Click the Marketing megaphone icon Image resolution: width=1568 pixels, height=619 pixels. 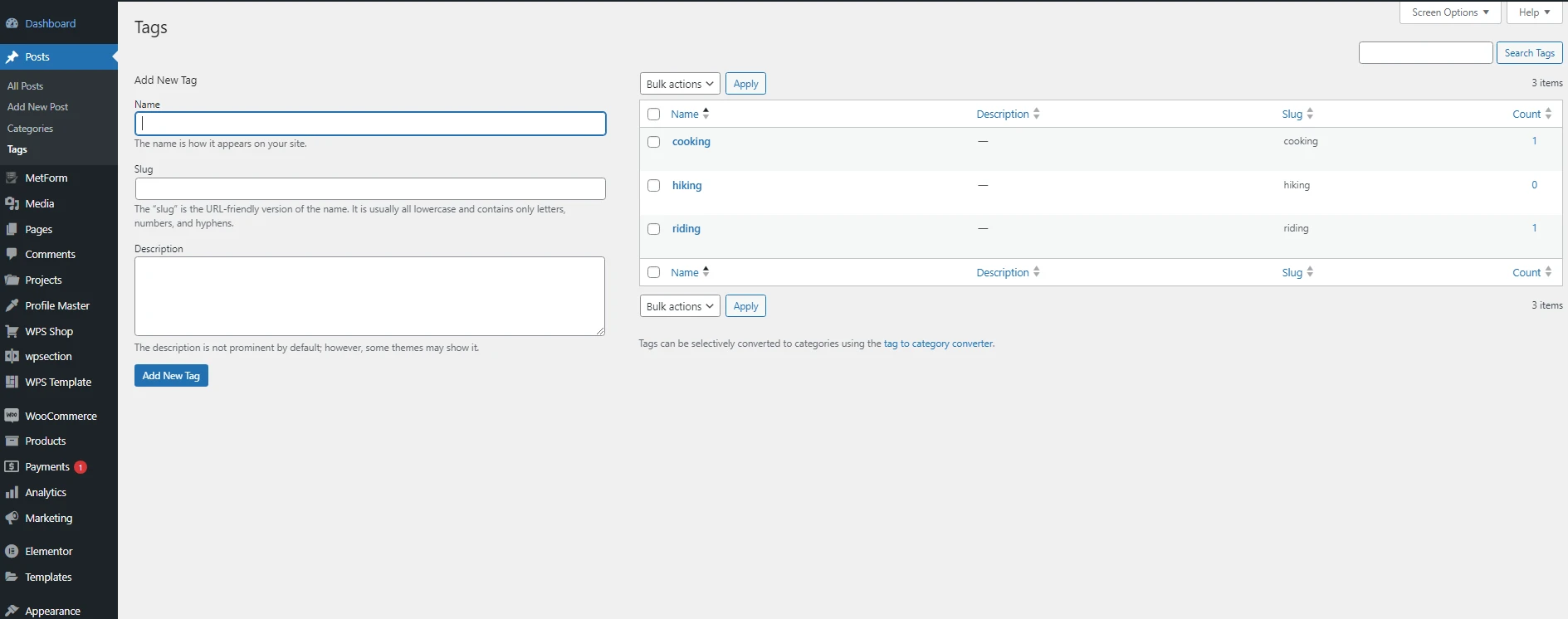12,518
